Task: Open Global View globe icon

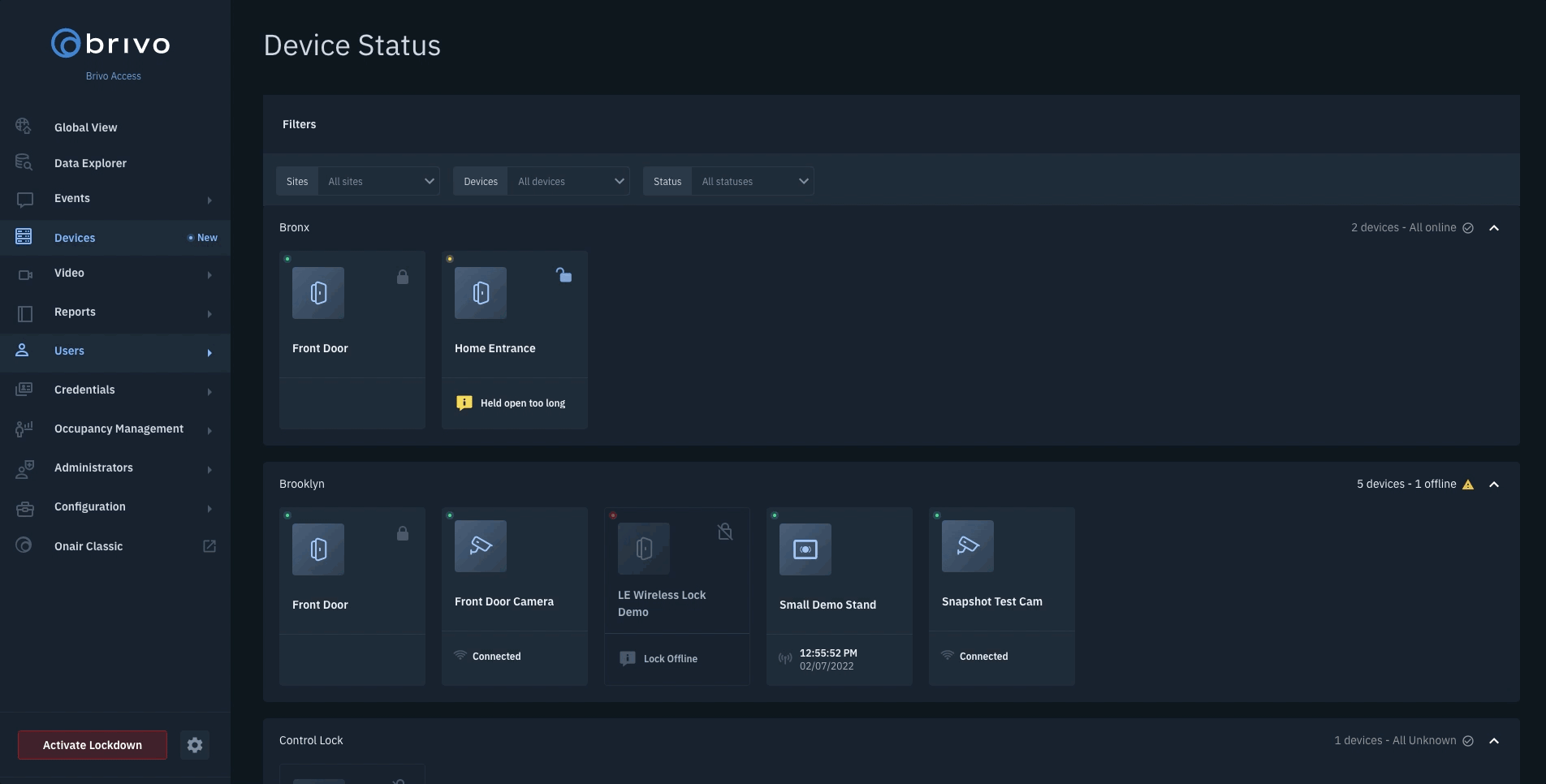Action: click(x=24, y=127)
